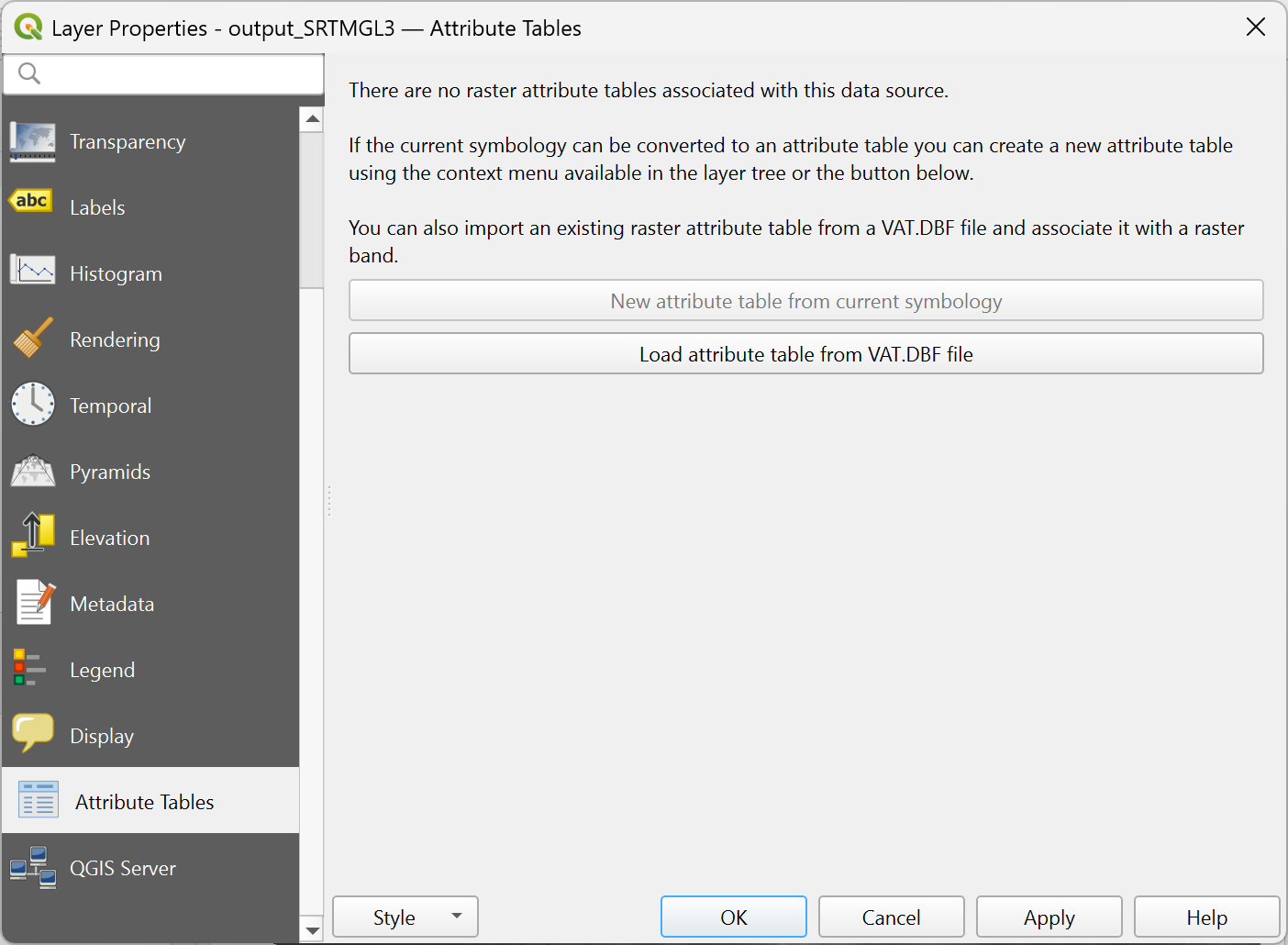Click the Rendering paintbrush icon
Image resolution: width=1288 pixels, height=945 pixels.
(33, 339)
